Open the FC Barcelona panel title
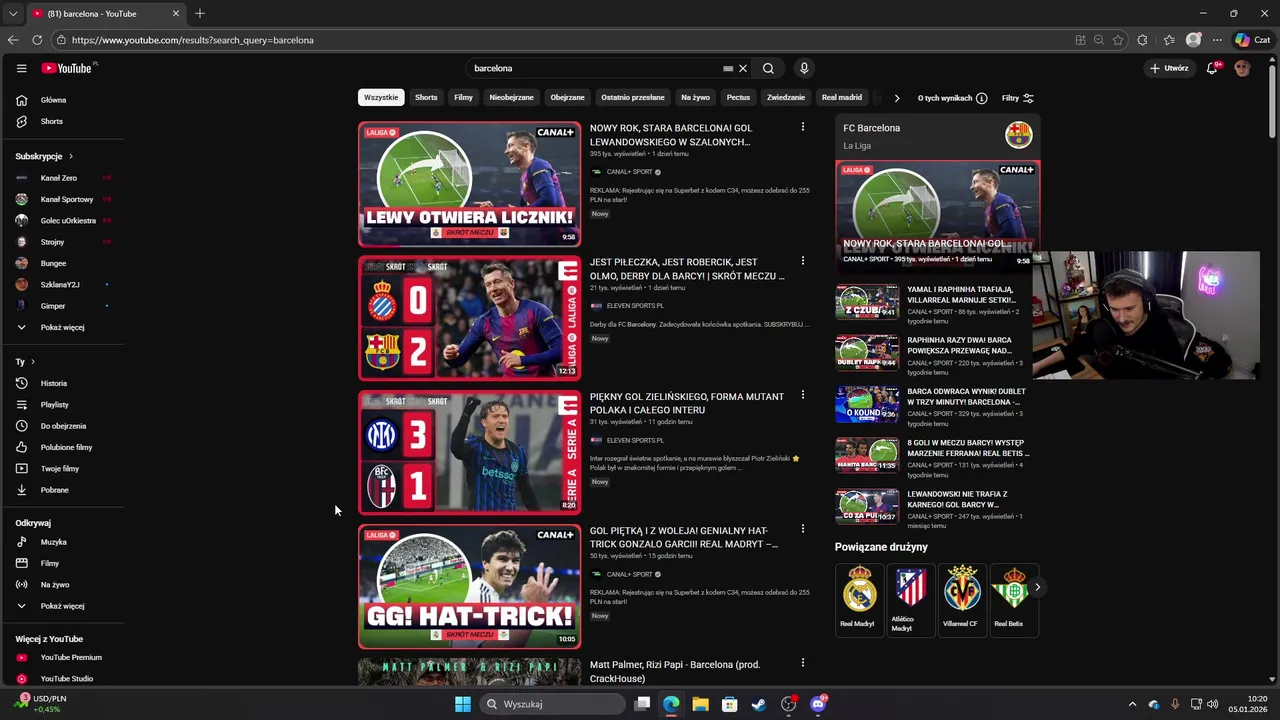 point(871,128)
